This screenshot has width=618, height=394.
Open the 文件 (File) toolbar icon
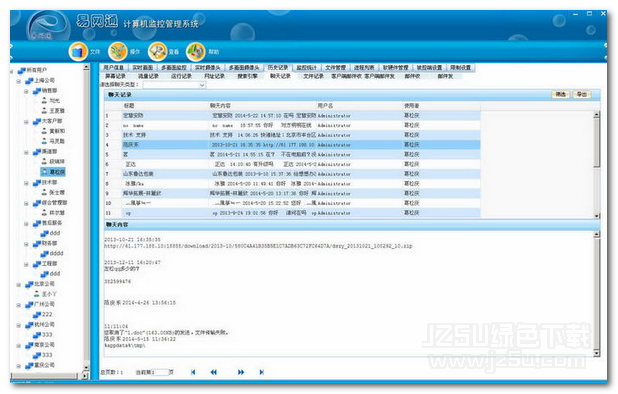tap(78, 52)
